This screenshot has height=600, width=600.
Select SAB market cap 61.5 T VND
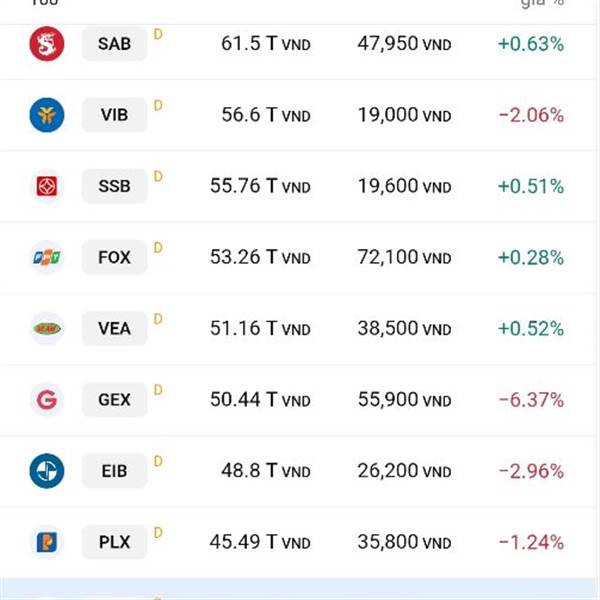pos(266,44)
